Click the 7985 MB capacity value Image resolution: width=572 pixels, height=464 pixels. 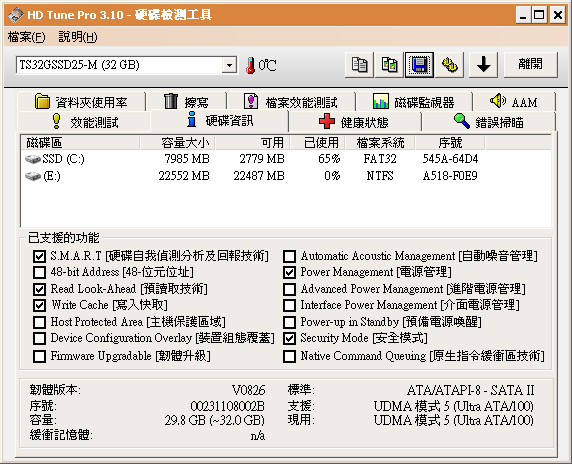point(187,159)
